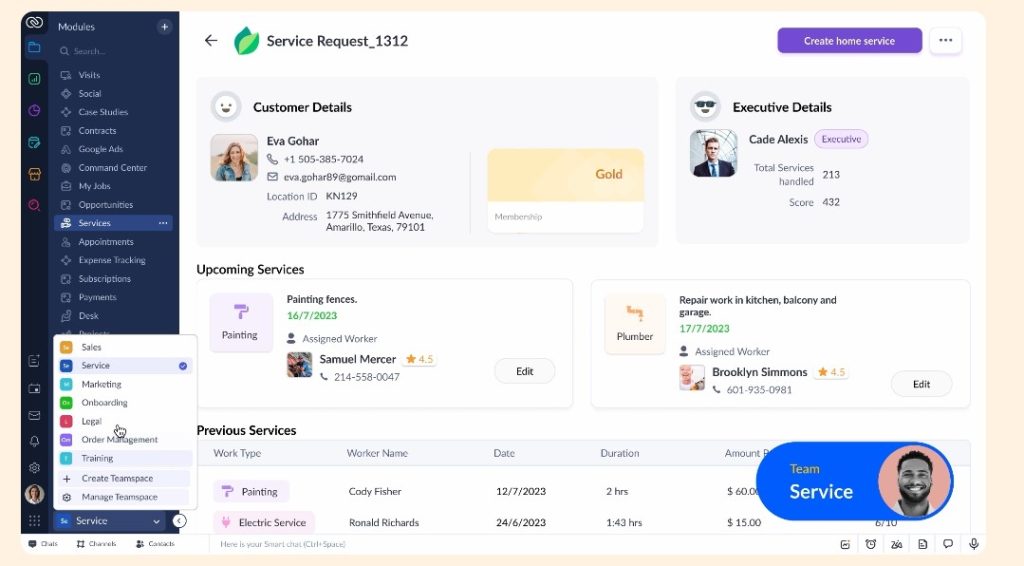Click the Painting service type tile
Screen dimensions: 1024x566
click(x=241, y=322)
